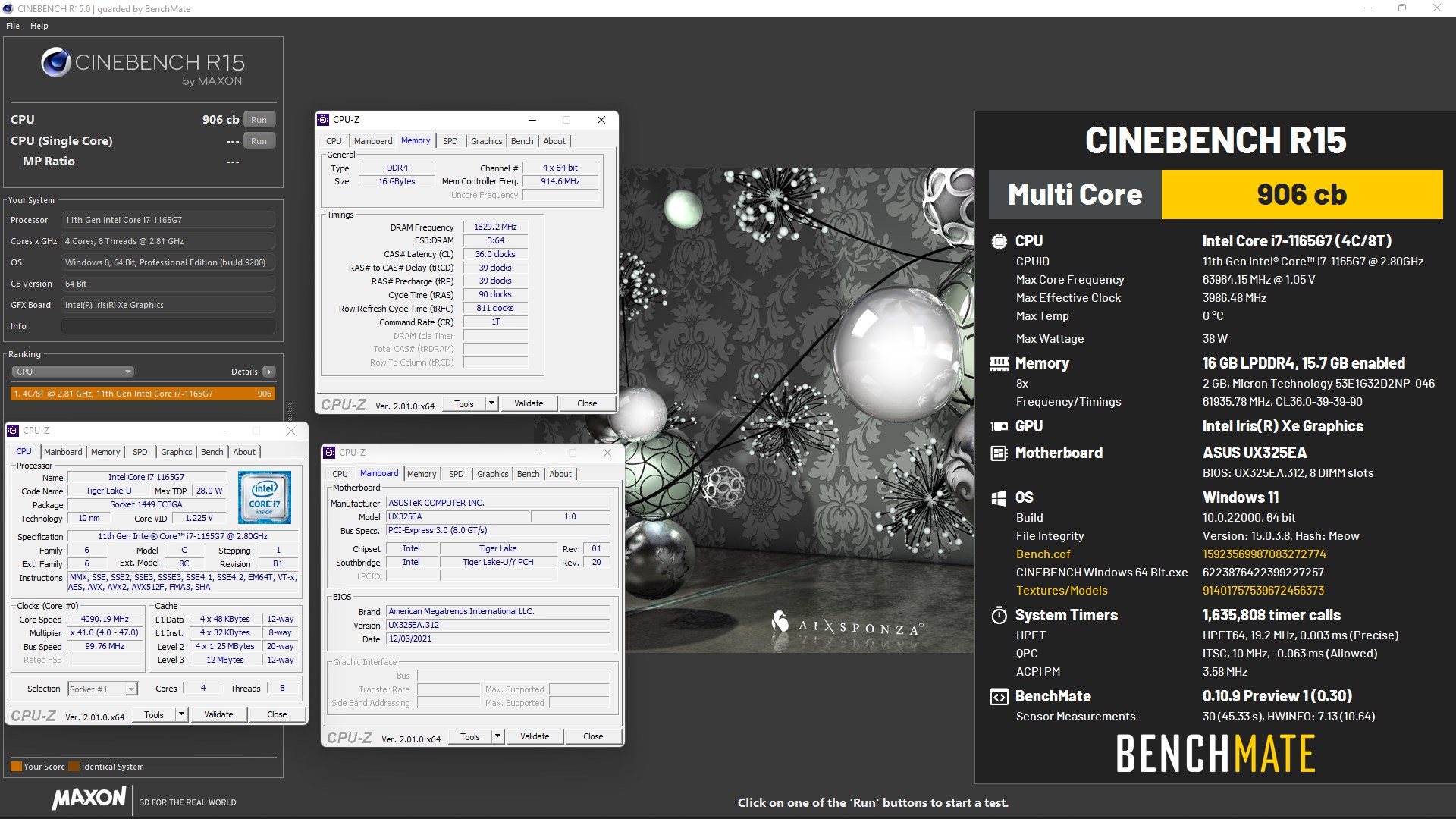Click the Identical System legend swatch
The image size is (1456, 819).
(74, 767)
